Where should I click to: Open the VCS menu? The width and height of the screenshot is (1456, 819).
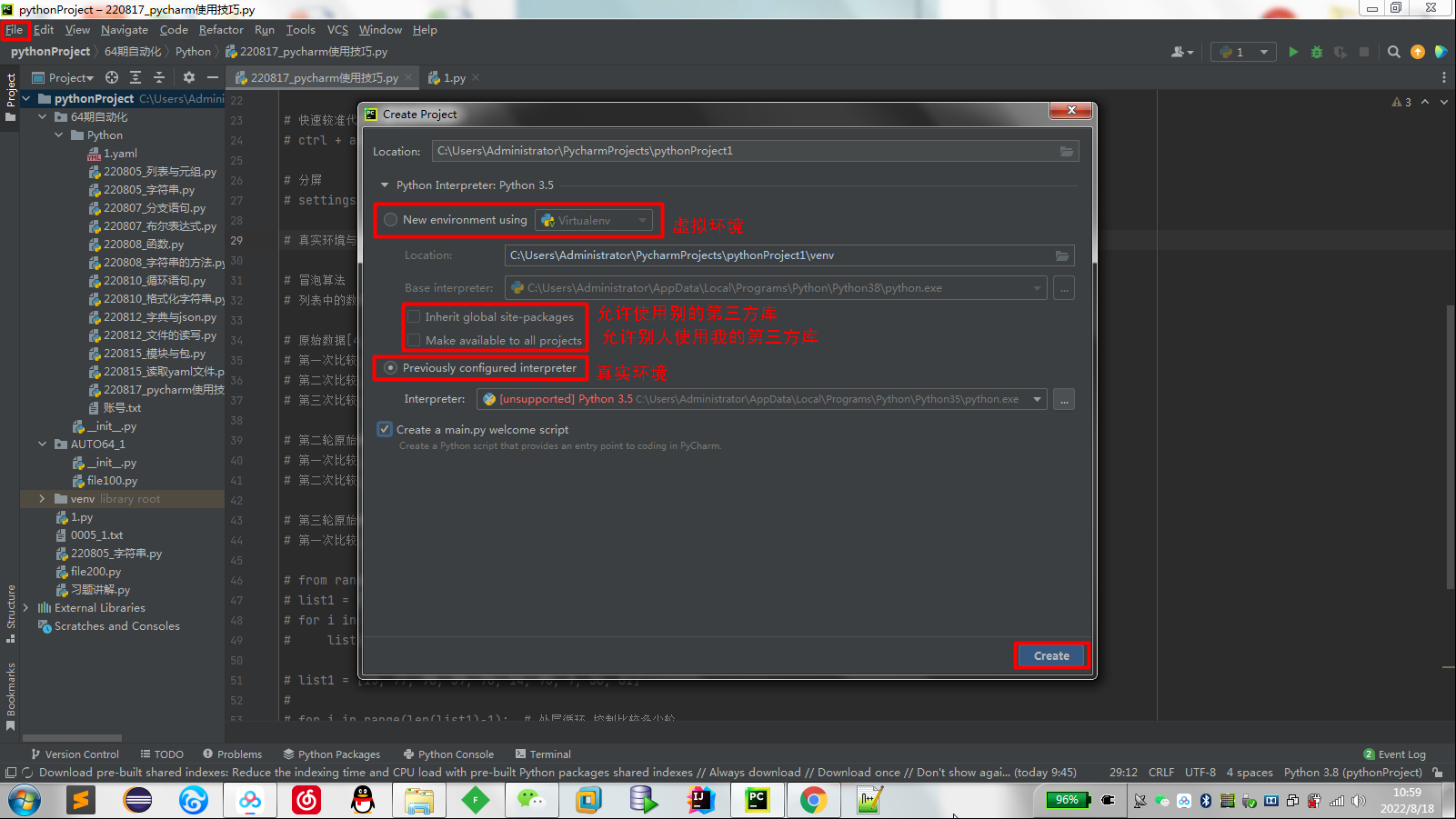click(x=337, y=30)
